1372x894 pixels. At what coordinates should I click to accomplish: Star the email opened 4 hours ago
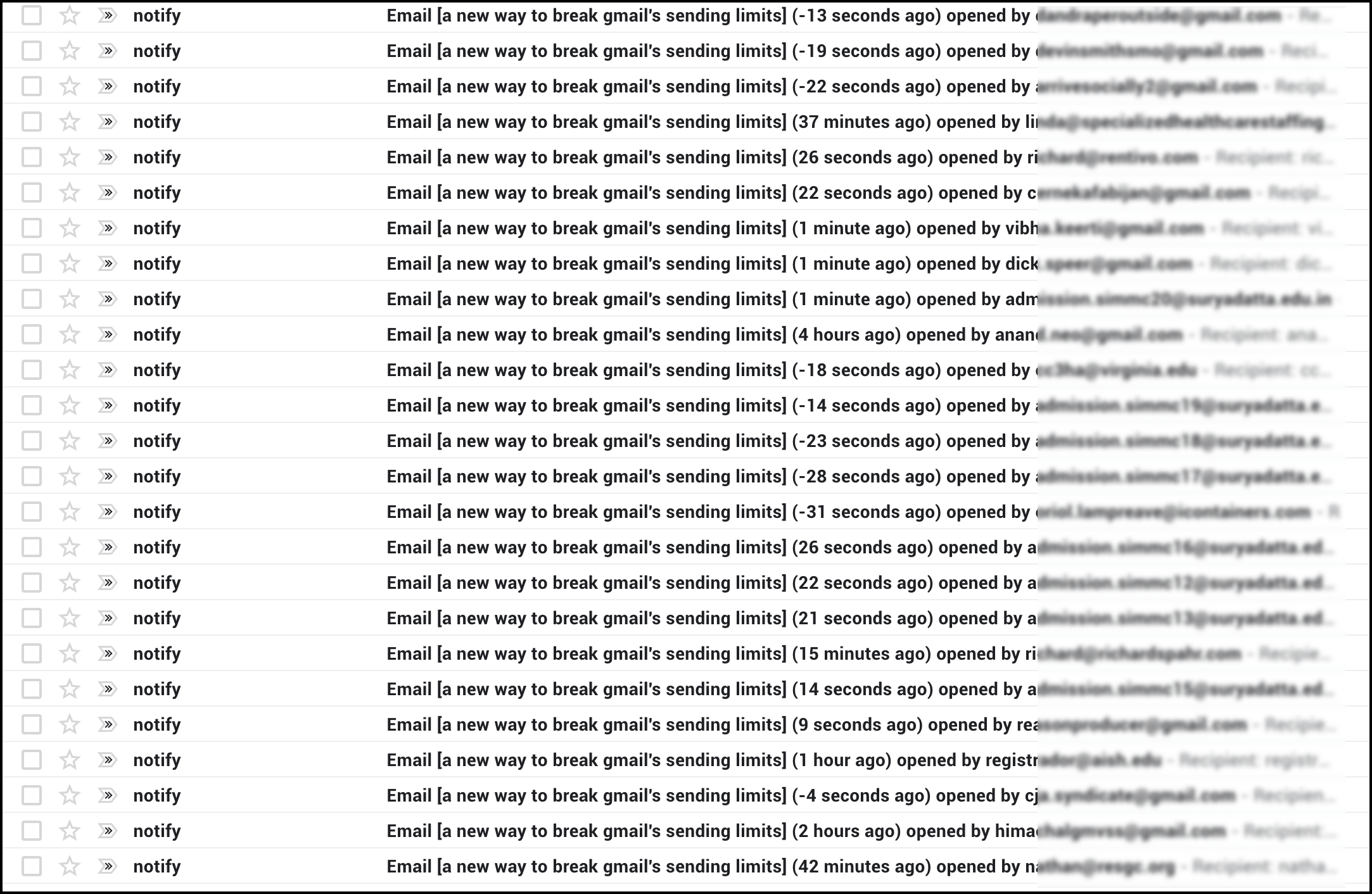pyautogui.click(x=69, y=334)
